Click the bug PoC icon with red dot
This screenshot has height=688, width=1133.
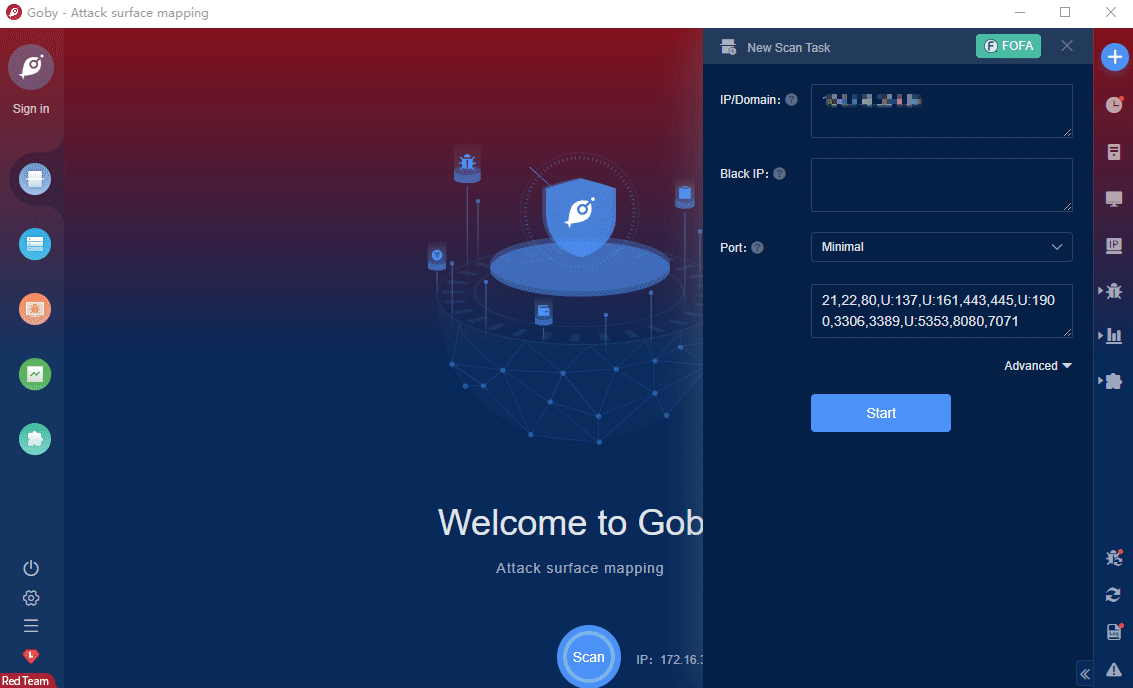[1114, 557]
